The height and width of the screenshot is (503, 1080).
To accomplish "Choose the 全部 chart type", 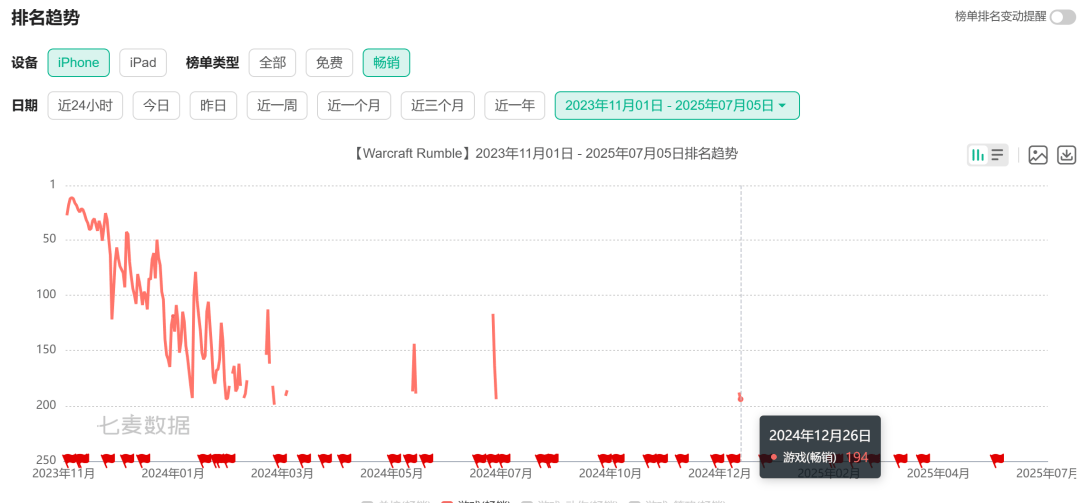I will (x=272, y=63).
